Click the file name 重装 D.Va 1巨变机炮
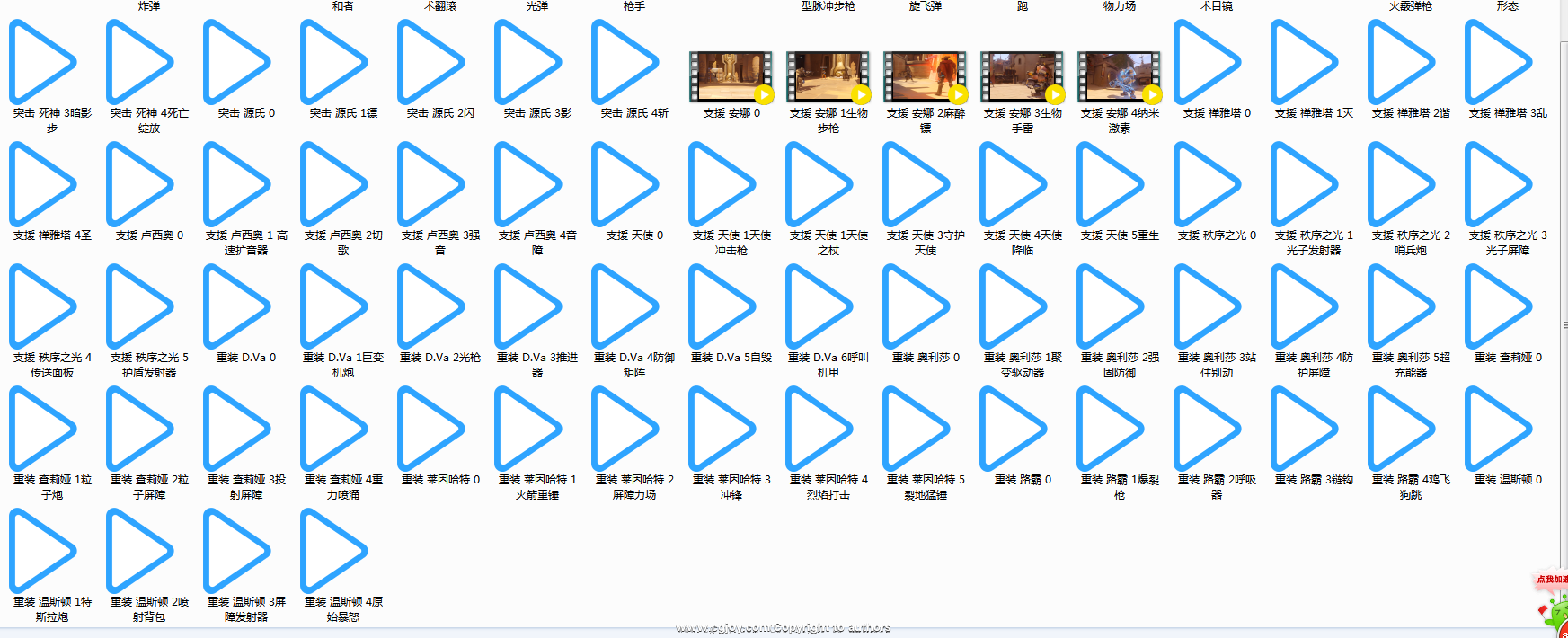 coord(343,365)
